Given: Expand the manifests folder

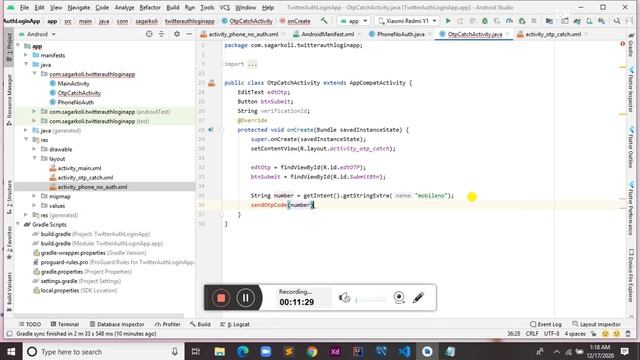Looking at the screenshot, I should point(26,55).
